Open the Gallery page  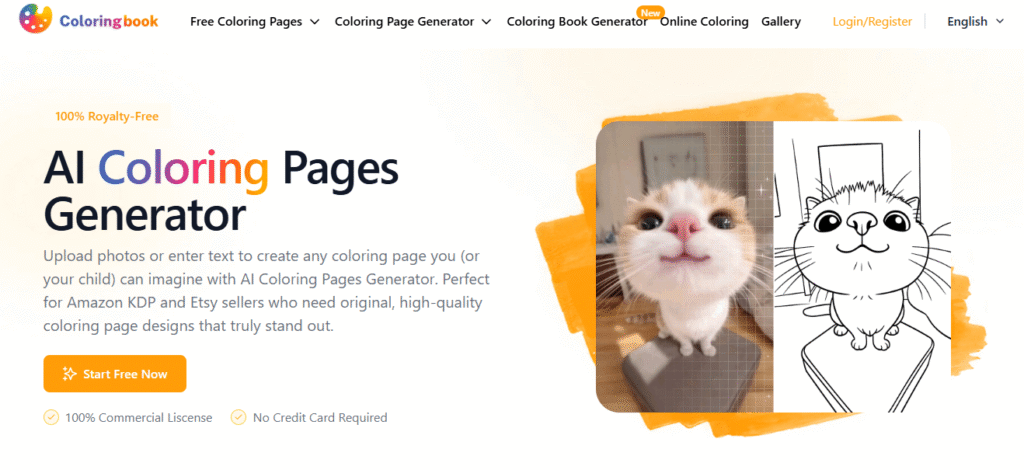(780, 22)
